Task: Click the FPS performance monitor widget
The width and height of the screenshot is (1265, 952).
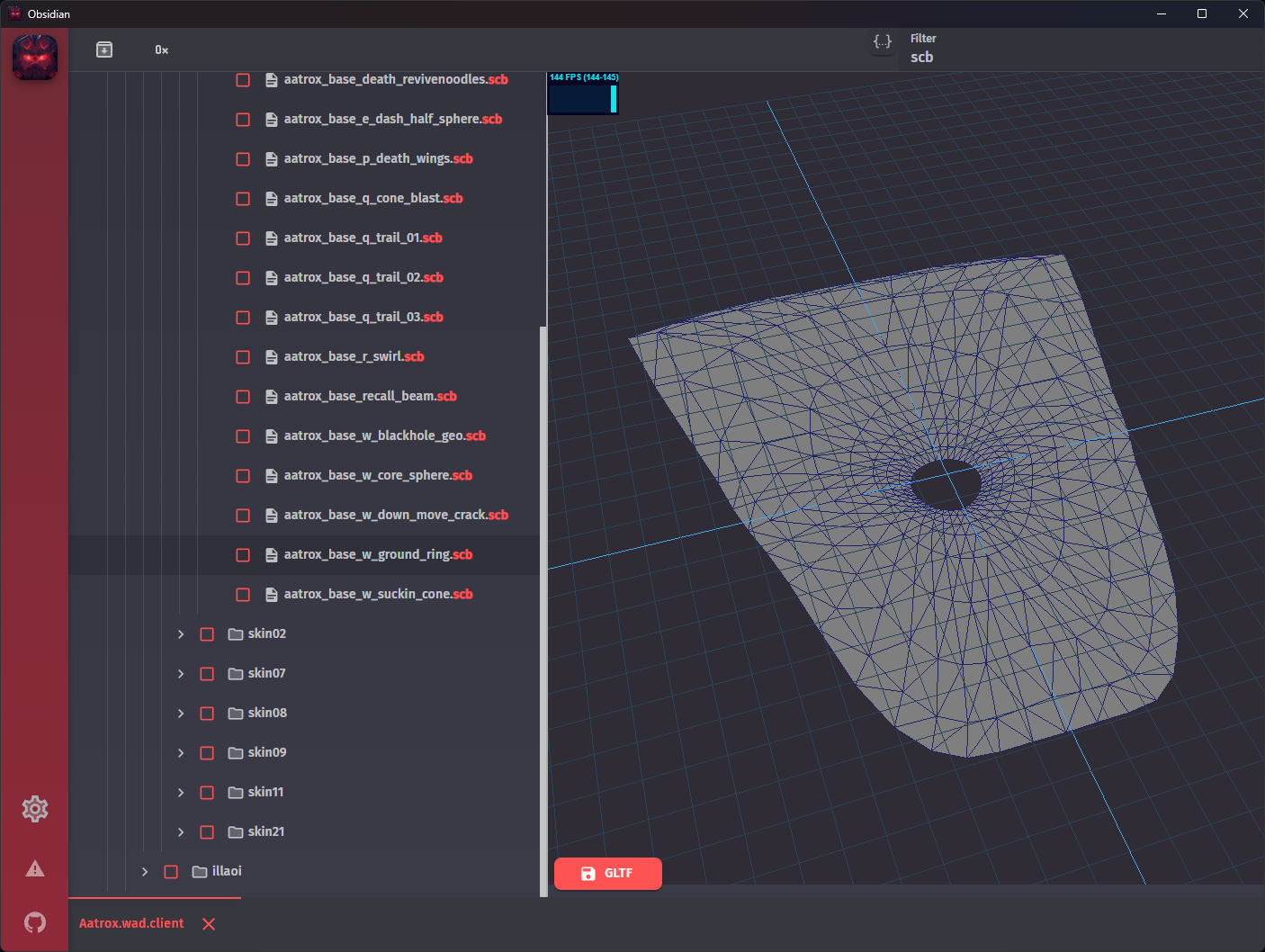Action: [583, 94]
